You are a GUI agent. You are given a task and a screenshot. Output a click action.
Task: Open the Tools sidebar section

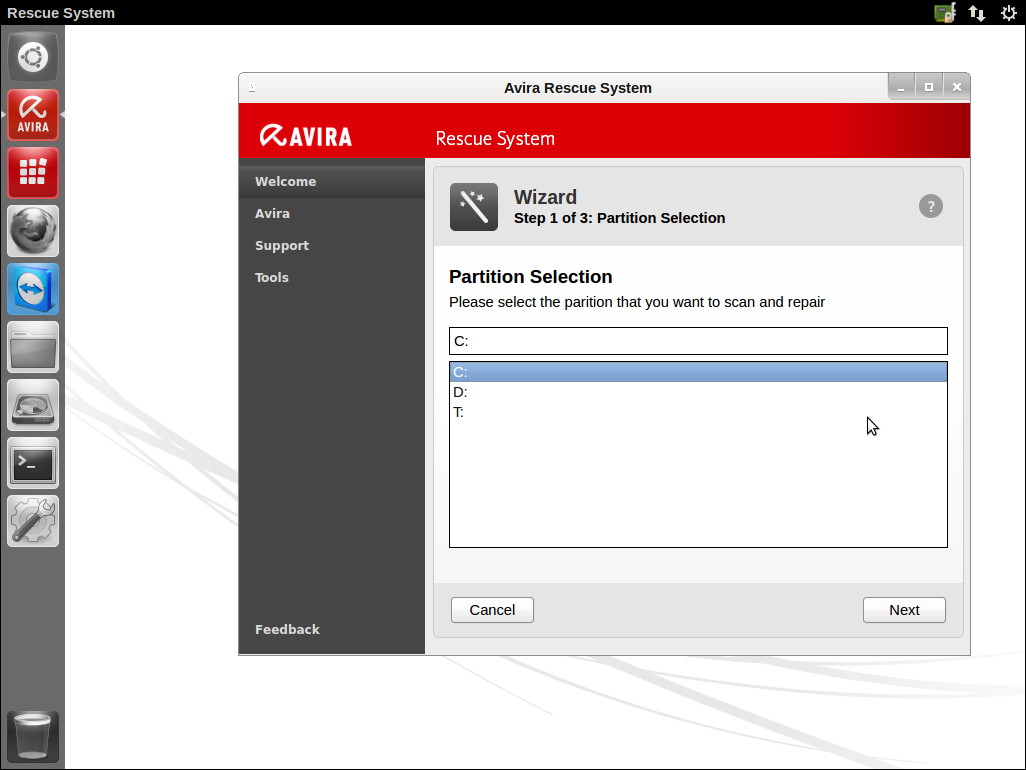point(332,277)
